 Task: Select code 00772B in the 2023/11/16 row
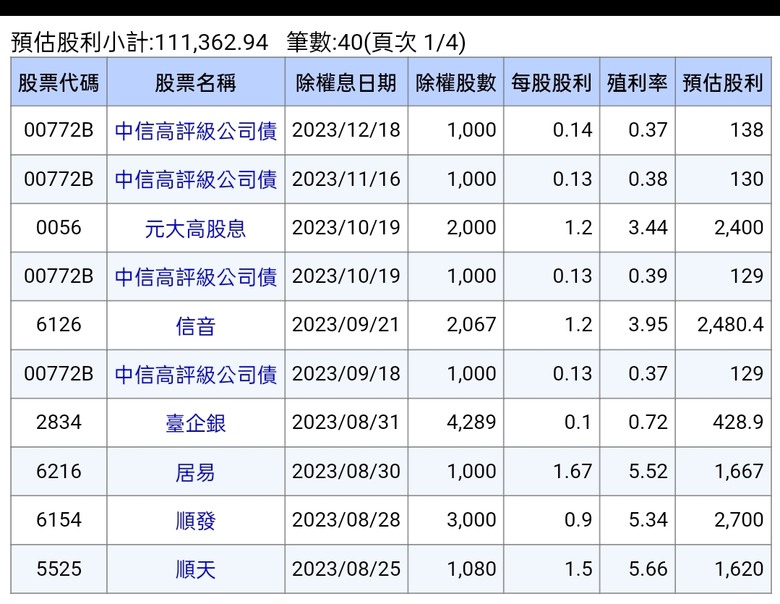click(x=59, y=179)
